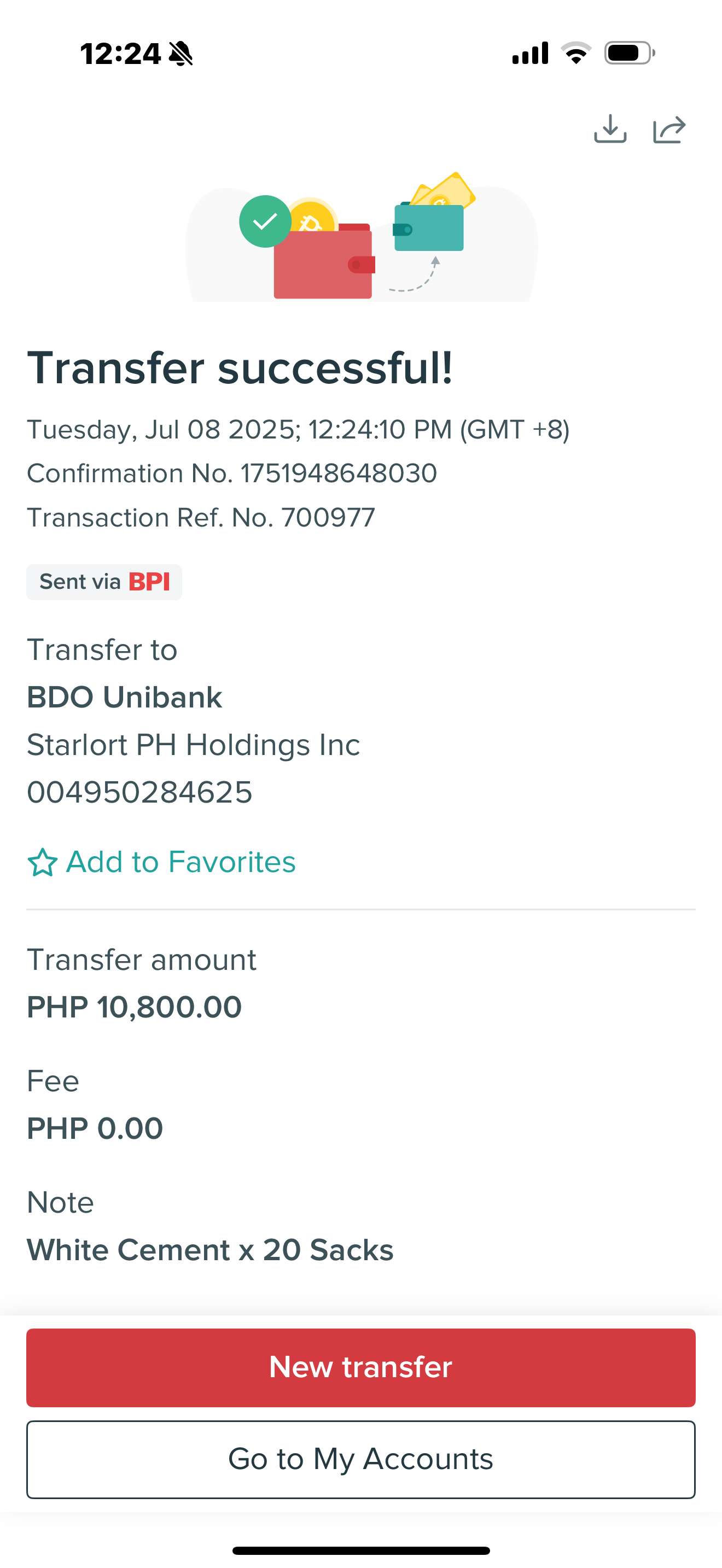Tap the battery status icon
Screen dimensions: 722x1568
tap(629, 53)
